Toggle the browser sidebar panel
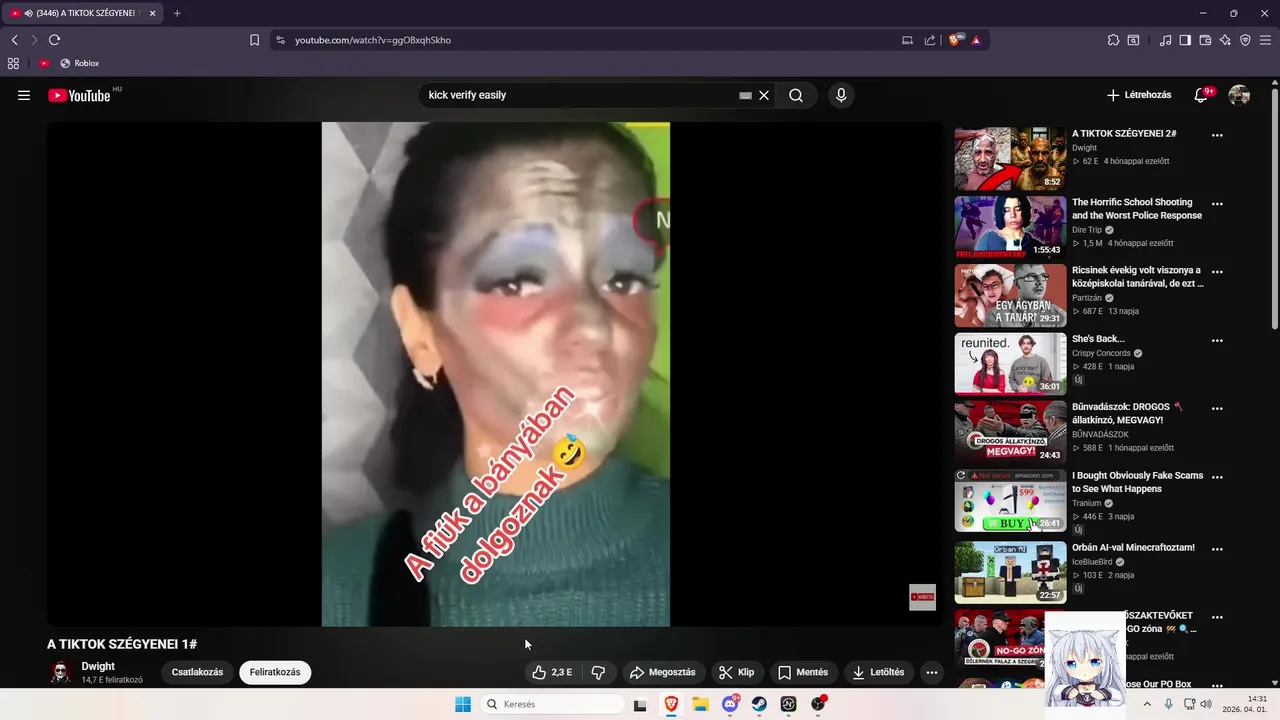Image resolution: width=1280 pixels, height=720 pixels. (1185, 40)
